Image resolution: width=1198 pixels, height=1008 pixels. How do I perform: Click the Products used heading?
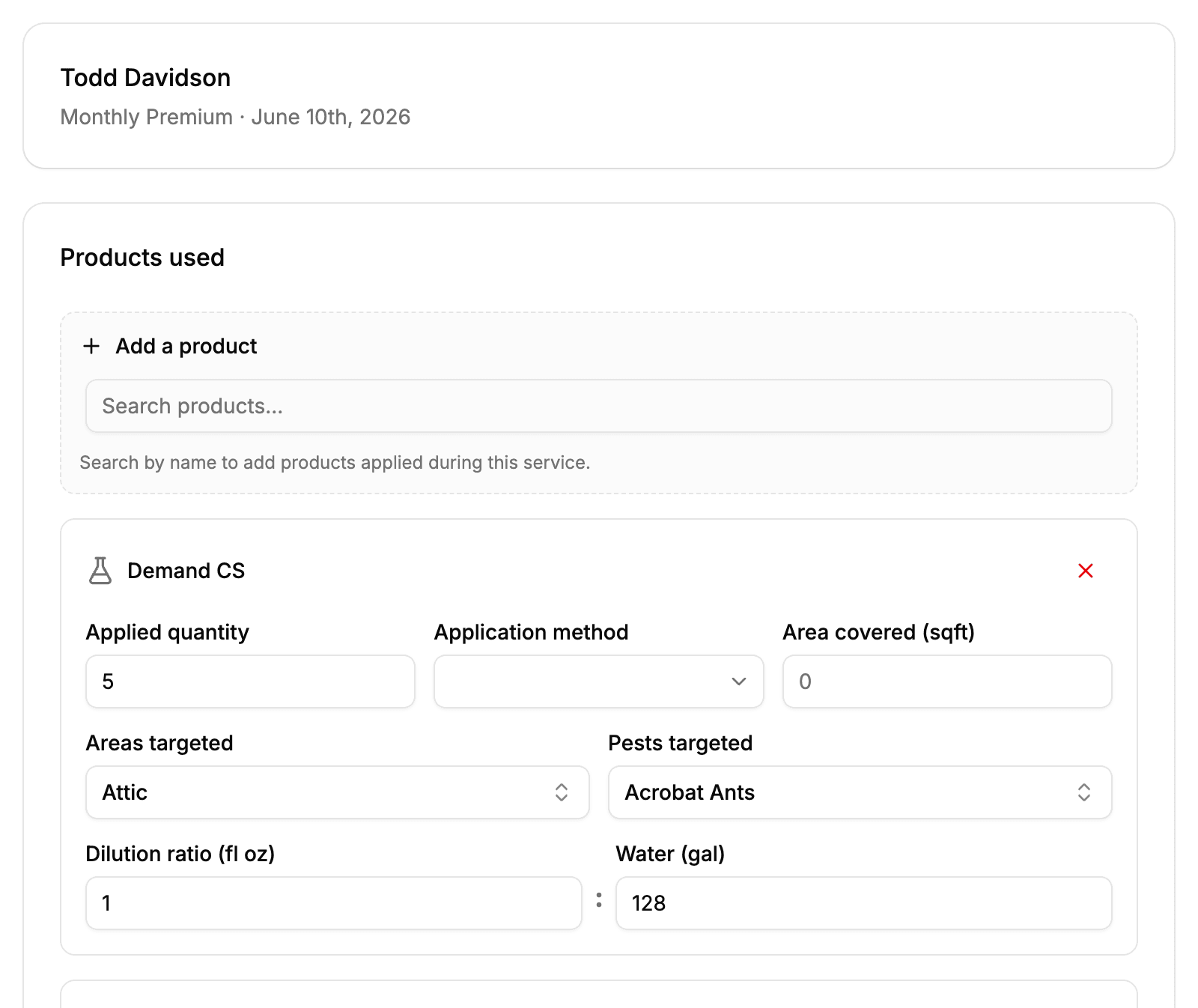[x=142, y=258]
